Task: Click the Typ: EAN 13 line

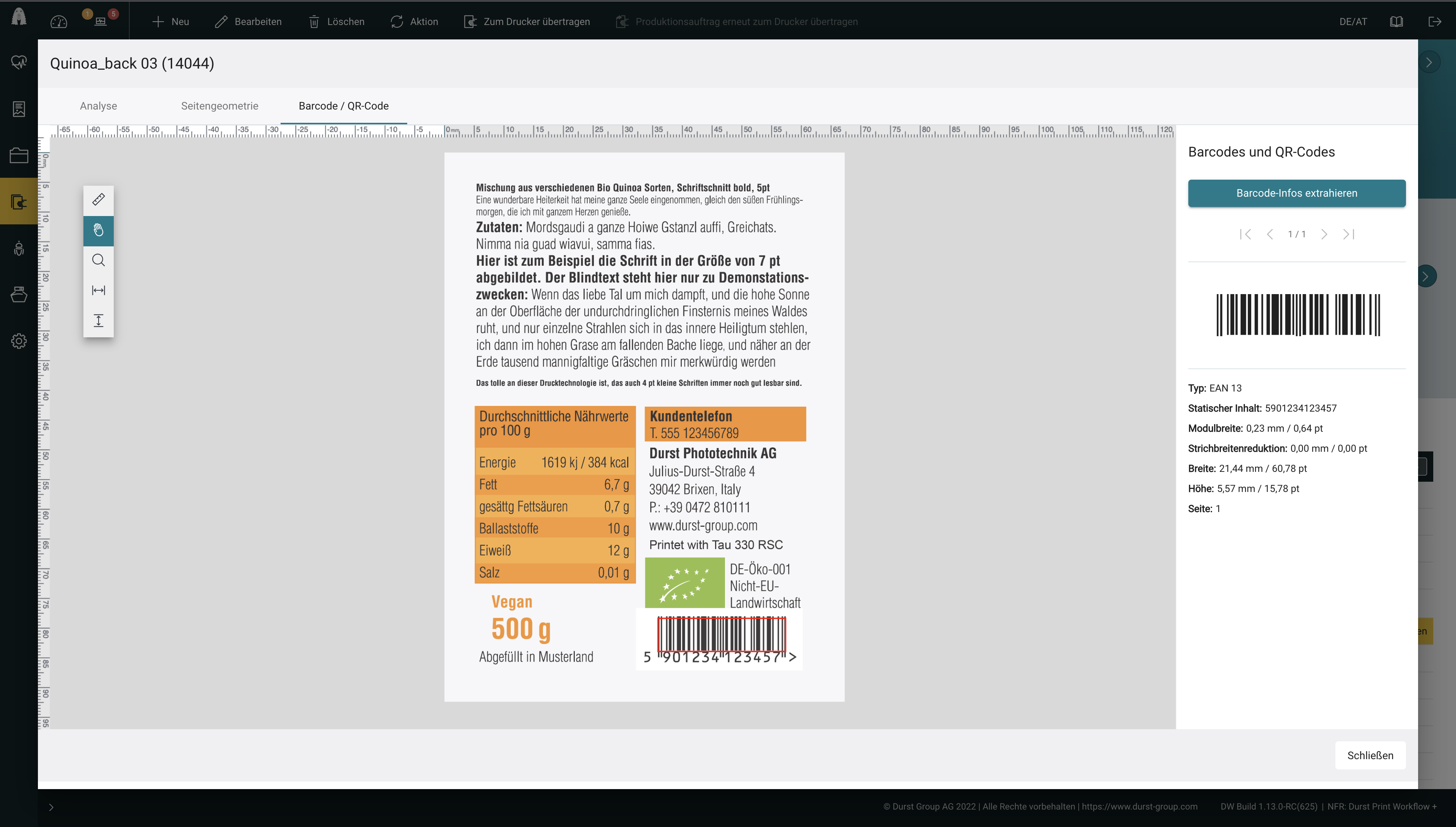Action: click(x=1214, y=388)
